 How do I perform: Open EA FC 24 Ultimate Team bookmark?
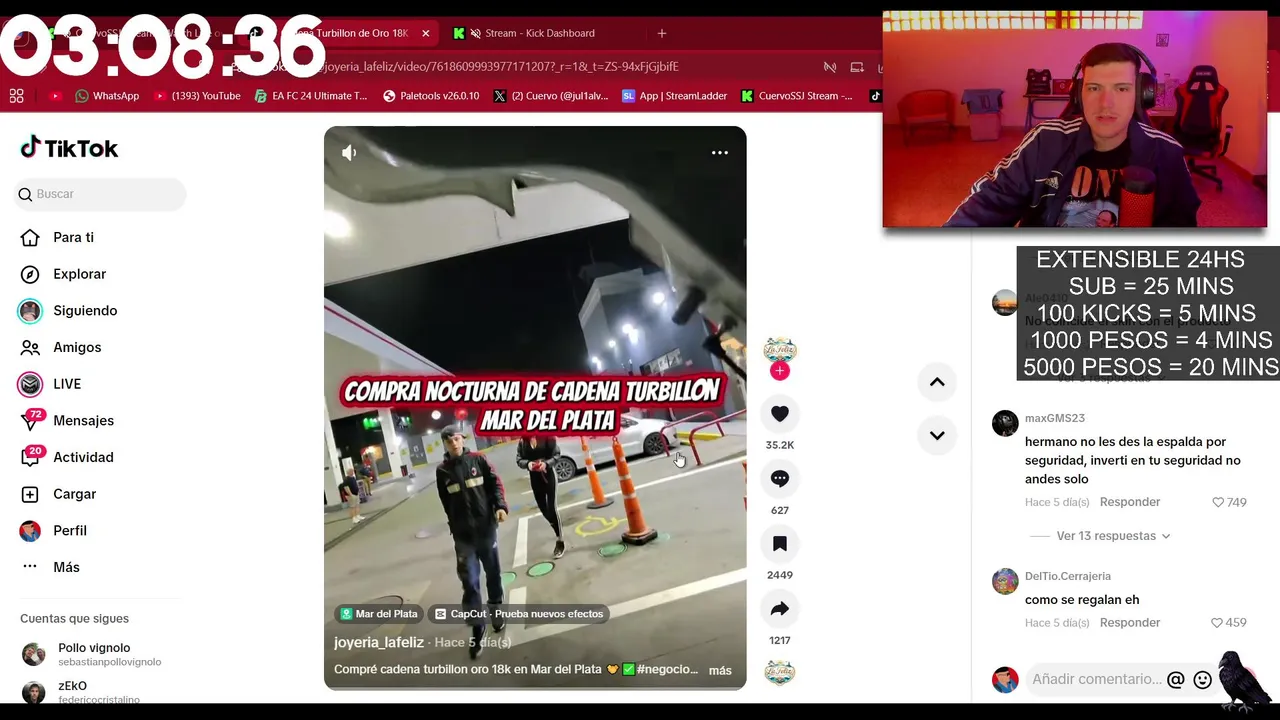(311, 96)
